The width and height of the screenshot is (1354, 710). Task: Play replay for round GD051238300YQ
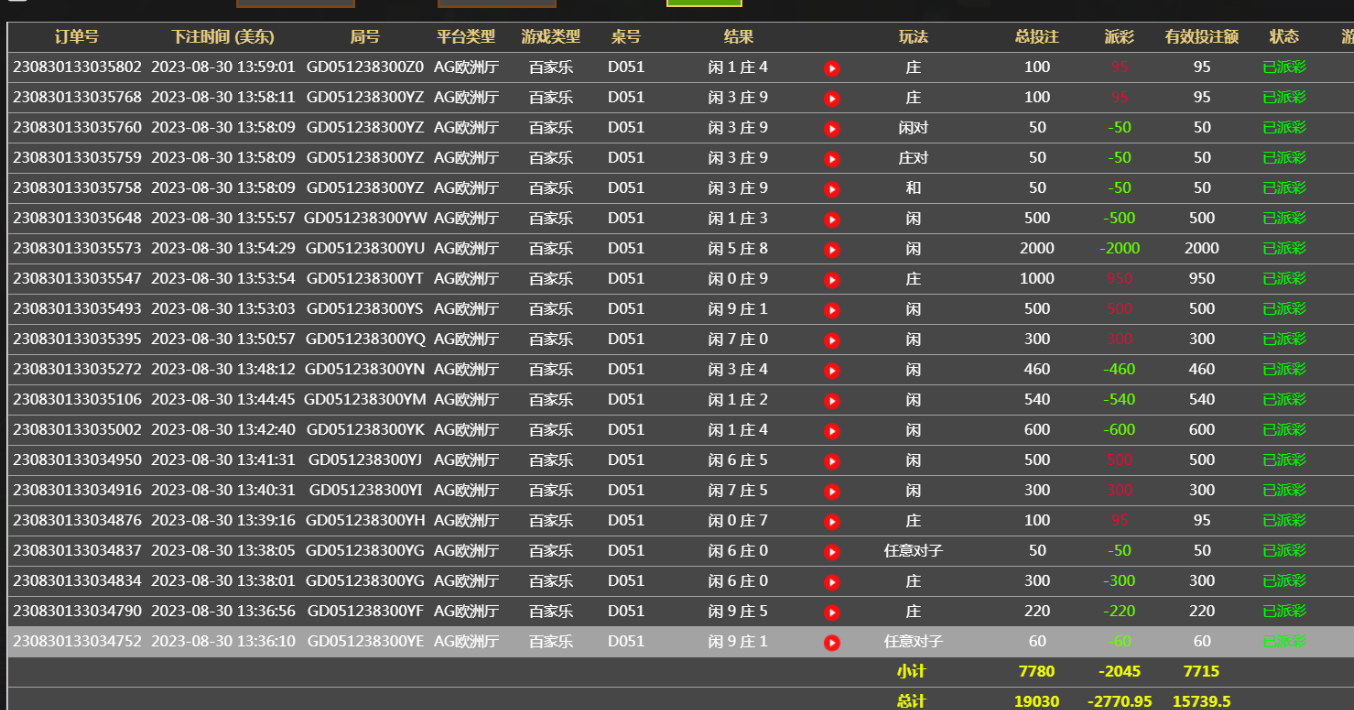[832, 340]
